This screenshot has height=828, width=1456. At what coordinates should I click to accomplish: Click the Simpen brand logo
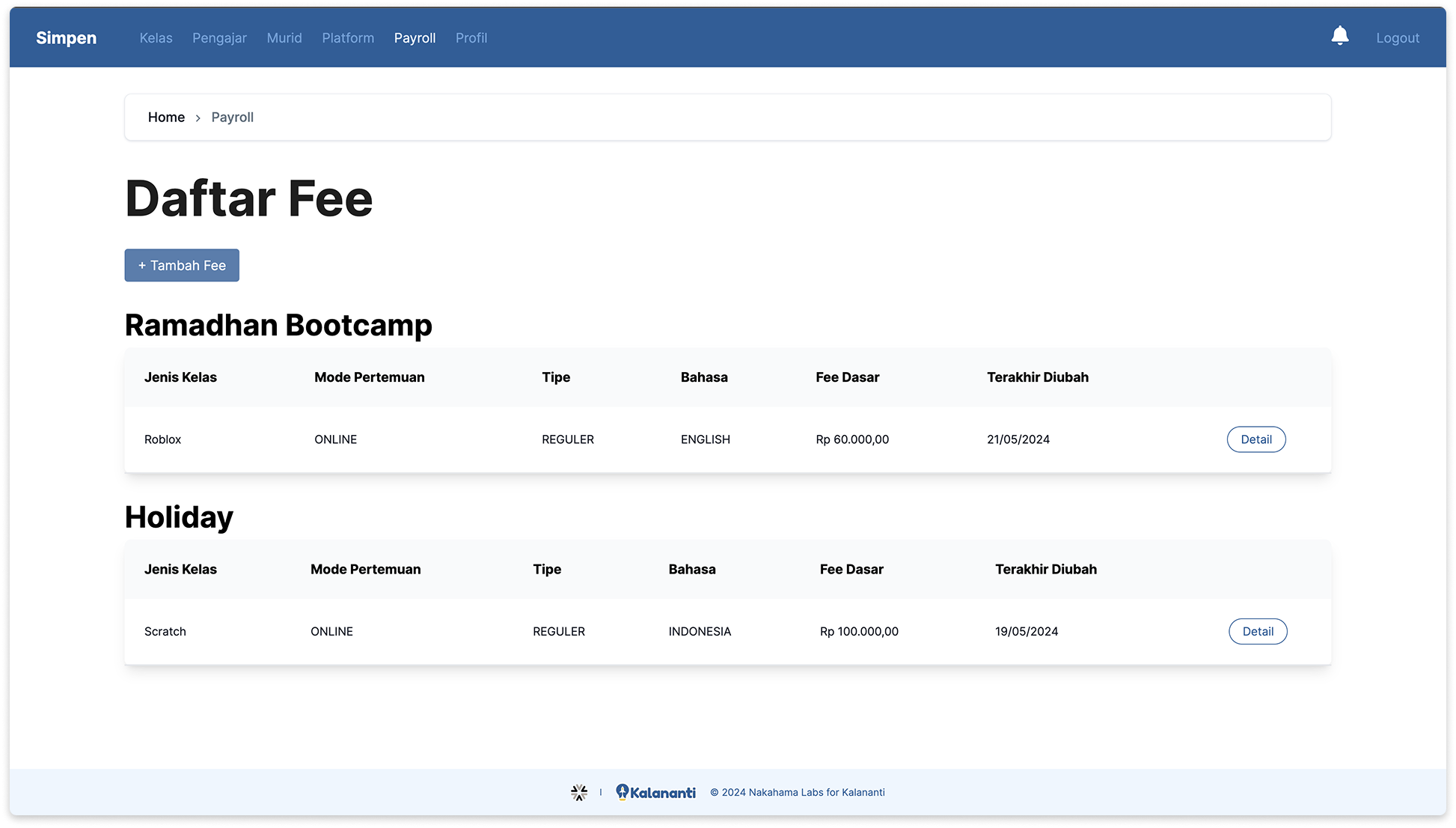67,38
